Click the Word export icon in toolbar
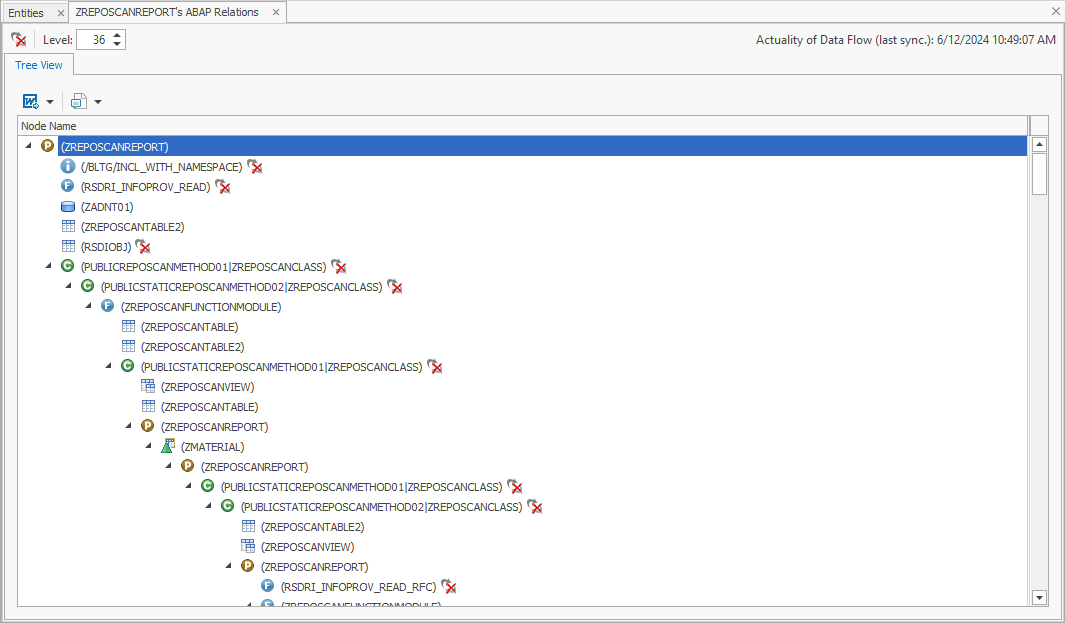 tap(31, 101)
